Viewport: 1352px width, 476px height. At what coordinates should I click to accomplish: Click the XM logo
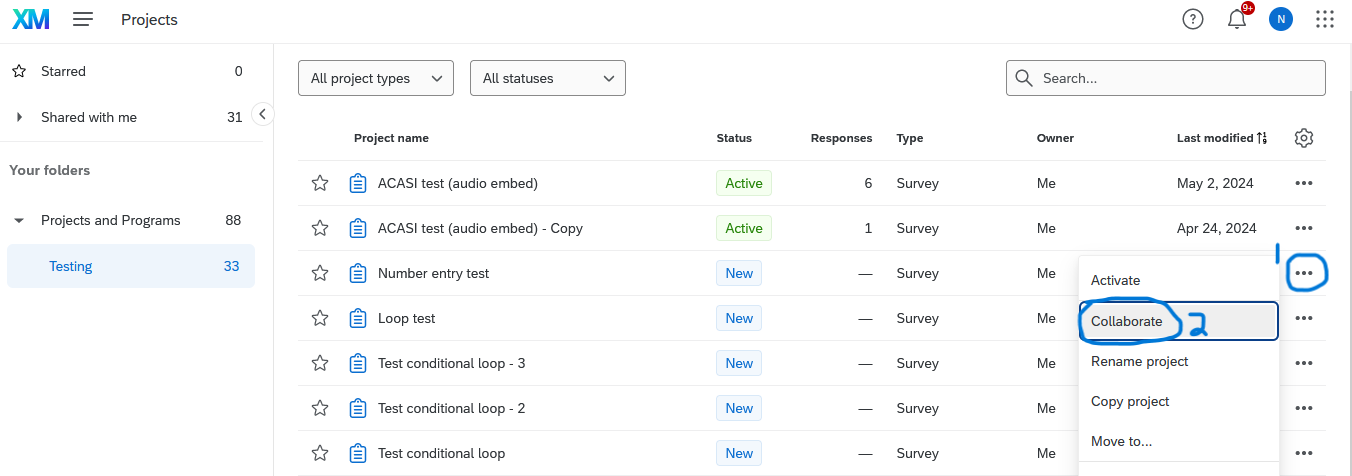click(x=31, y=20)
